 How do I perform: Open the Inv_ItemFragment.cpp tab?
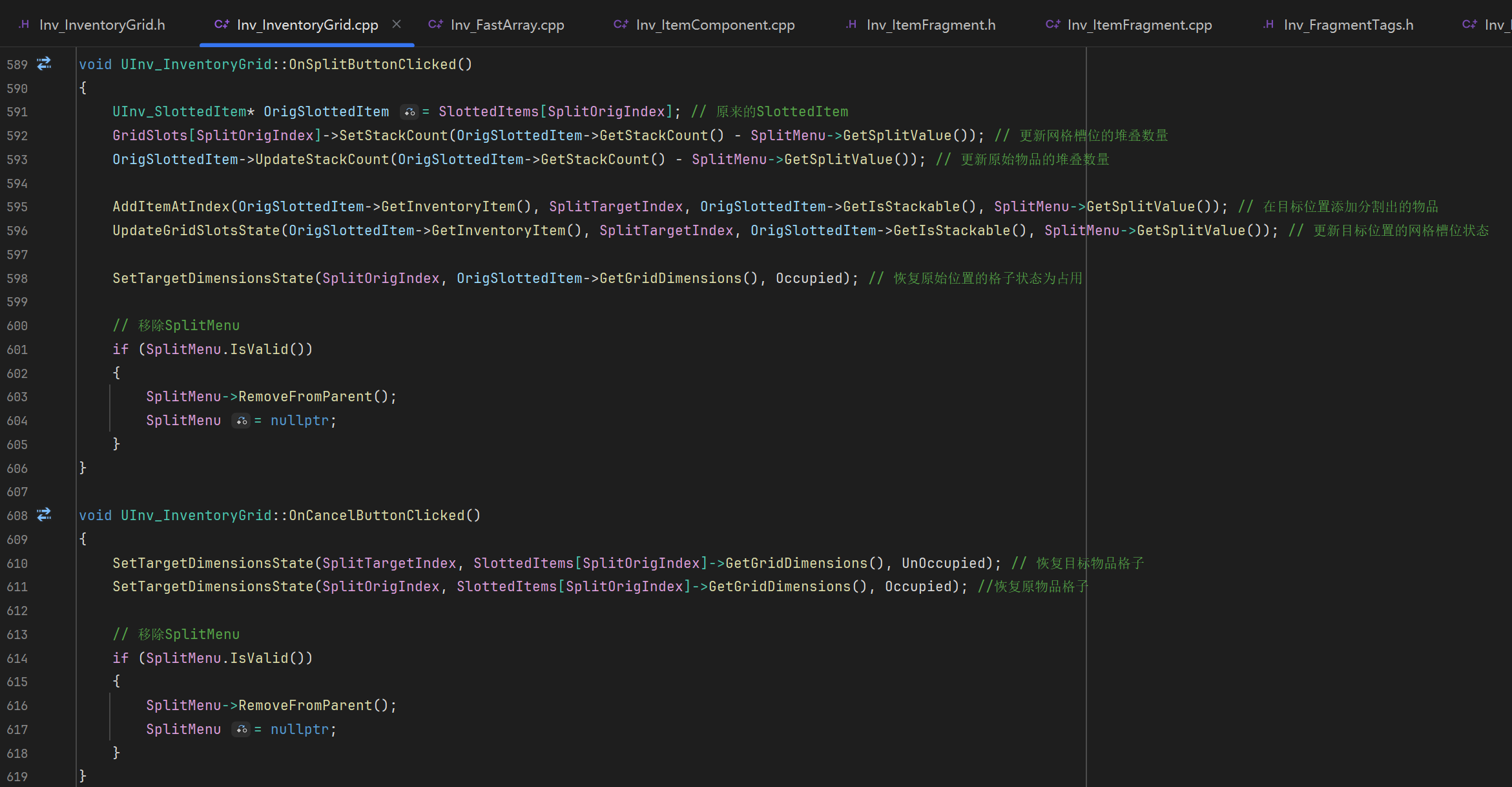point(1139,25)
